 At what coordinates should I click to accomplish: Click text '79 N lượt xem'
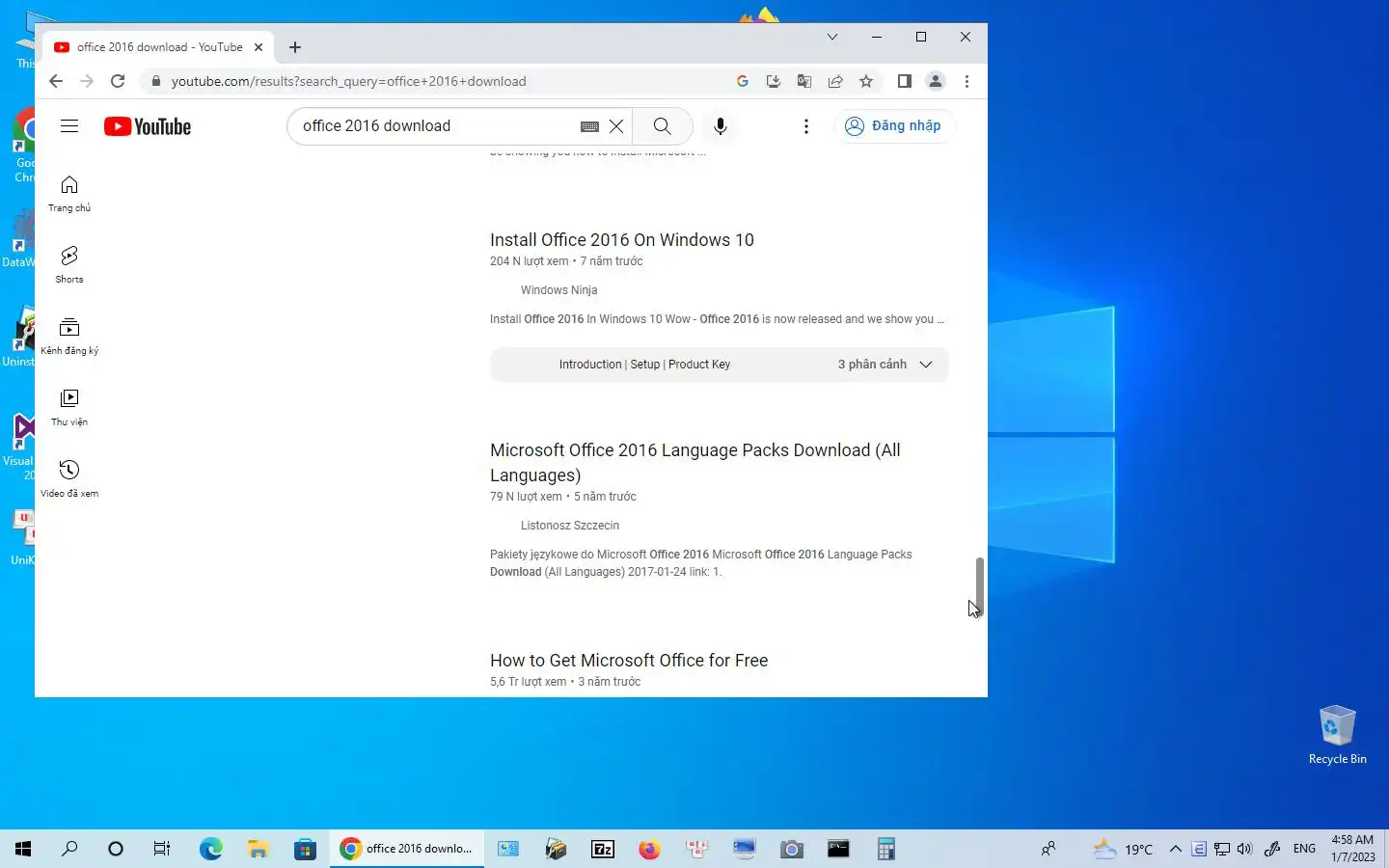(x=526, y=497)
